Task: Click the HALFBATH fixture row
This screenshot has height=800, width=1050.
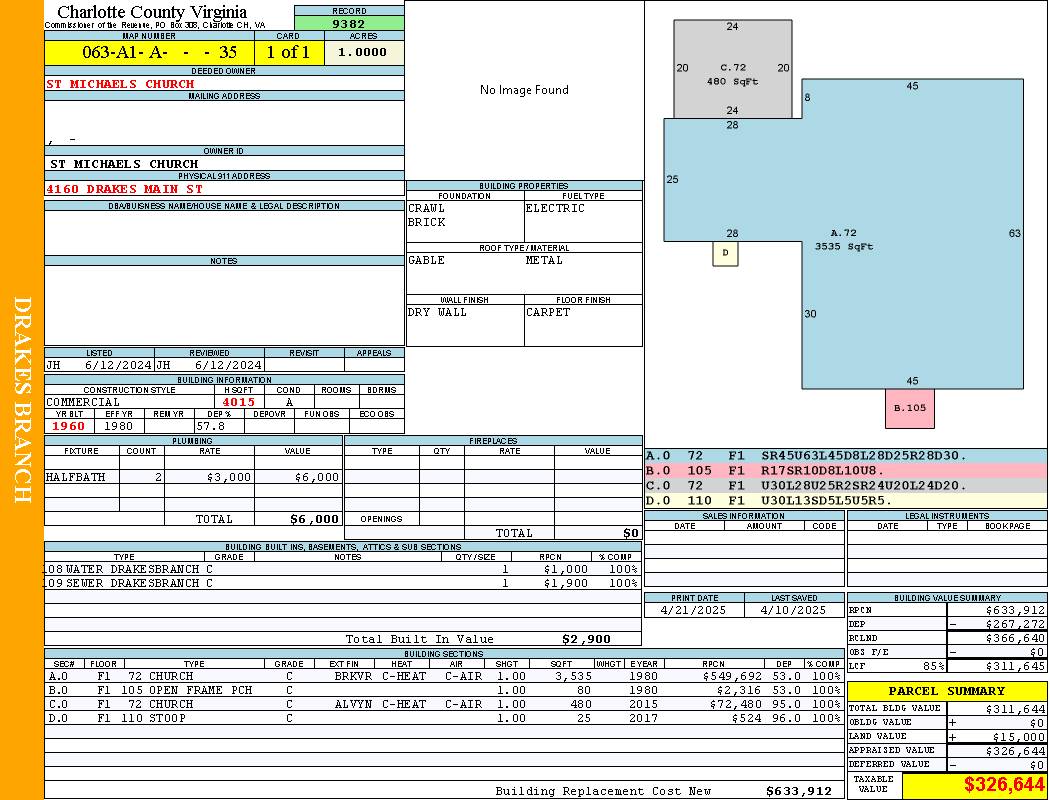Action: [x=194, y=477]
